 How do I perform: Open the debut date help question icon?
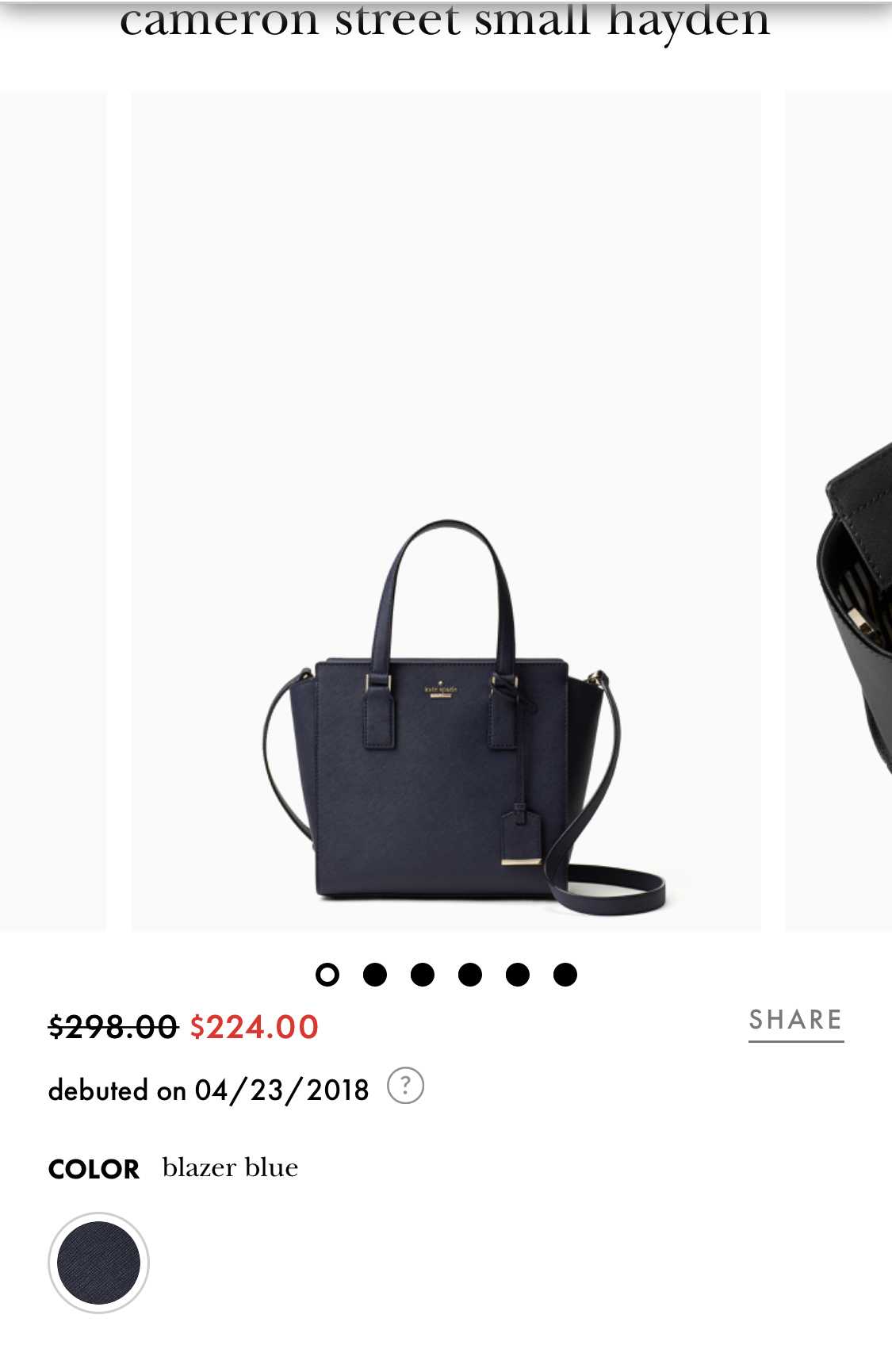click(405, 1086)
